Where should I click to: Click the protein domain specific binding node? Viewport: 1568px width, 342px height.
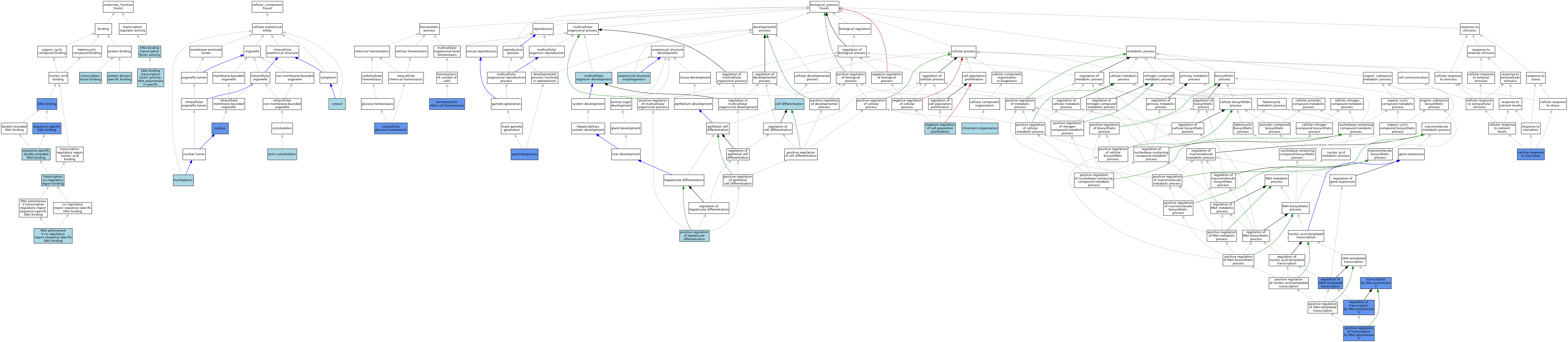click(x=119, y=78)
